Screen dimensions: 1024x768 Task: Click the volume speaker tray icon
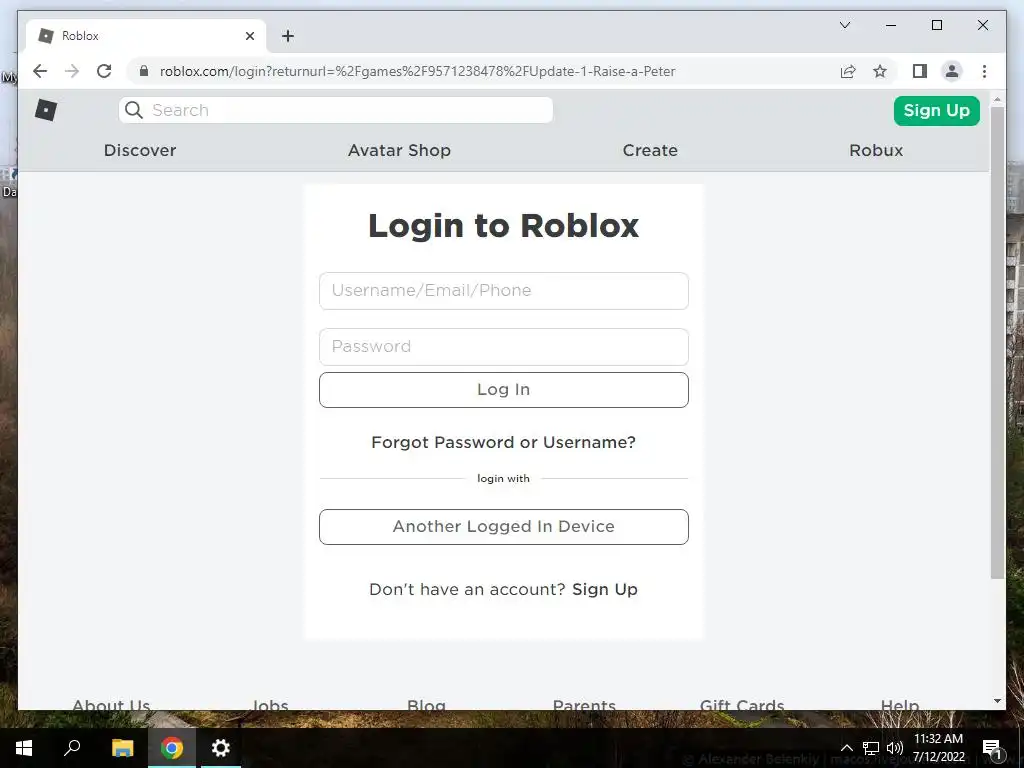click(894, 748)
